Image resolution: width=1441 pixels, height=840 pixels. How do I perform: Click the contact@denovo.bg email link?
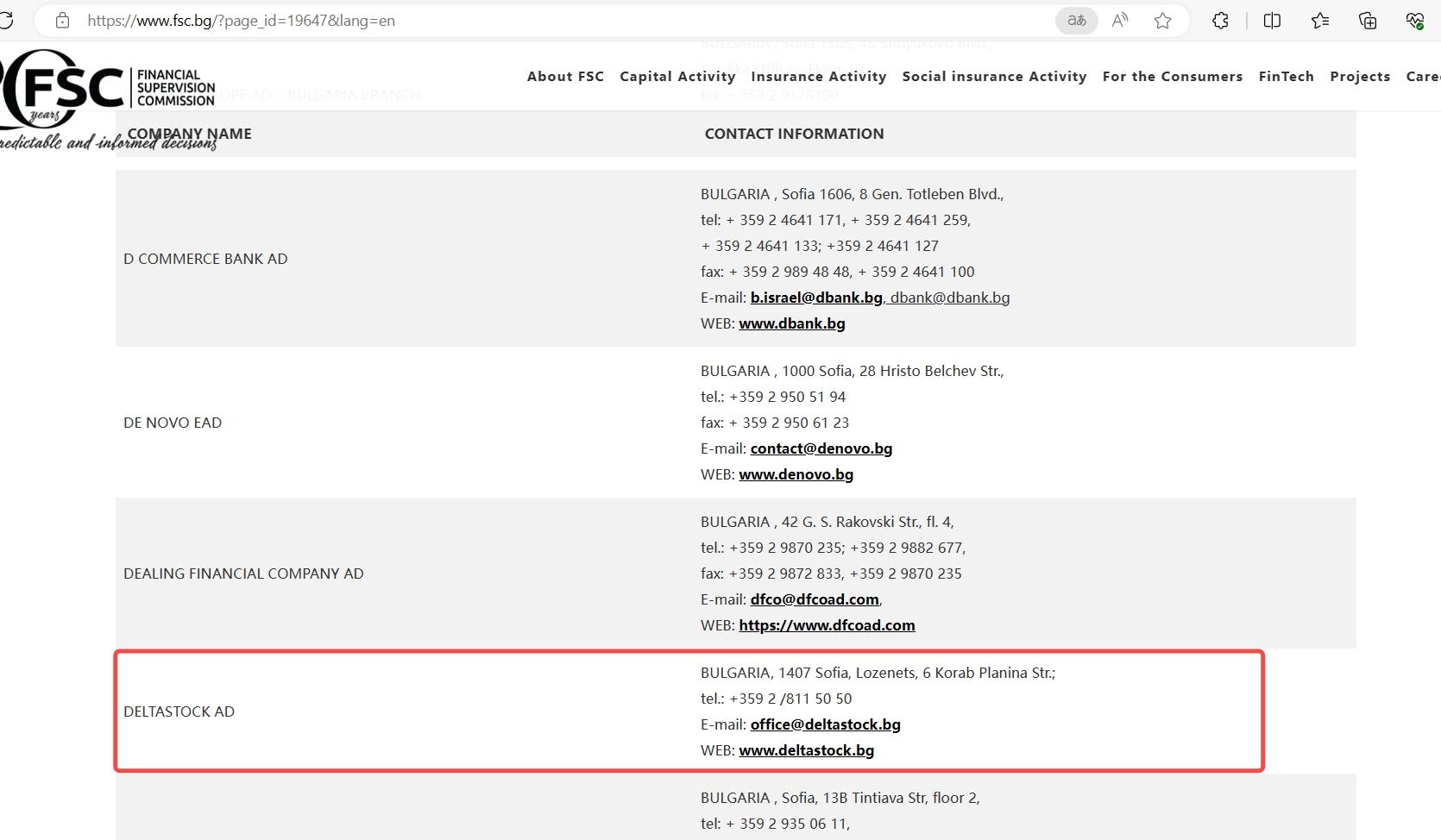click(821, 448)
